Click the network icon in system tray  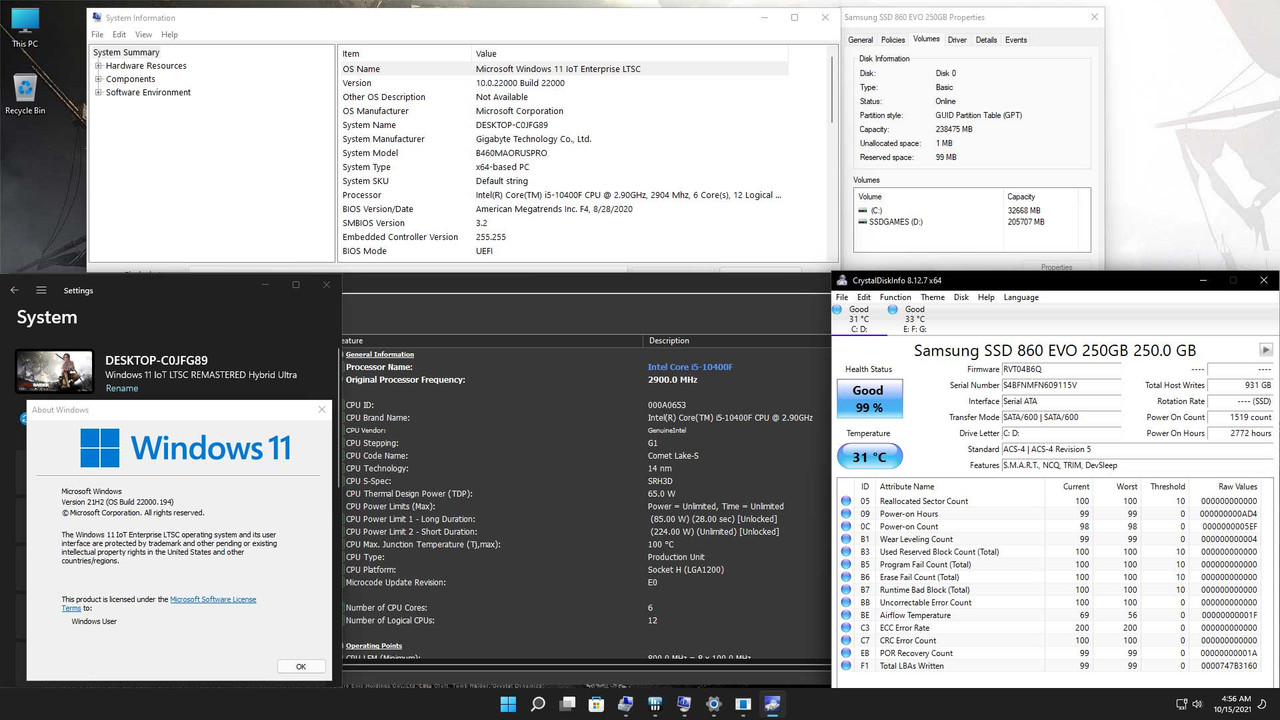1182,704
